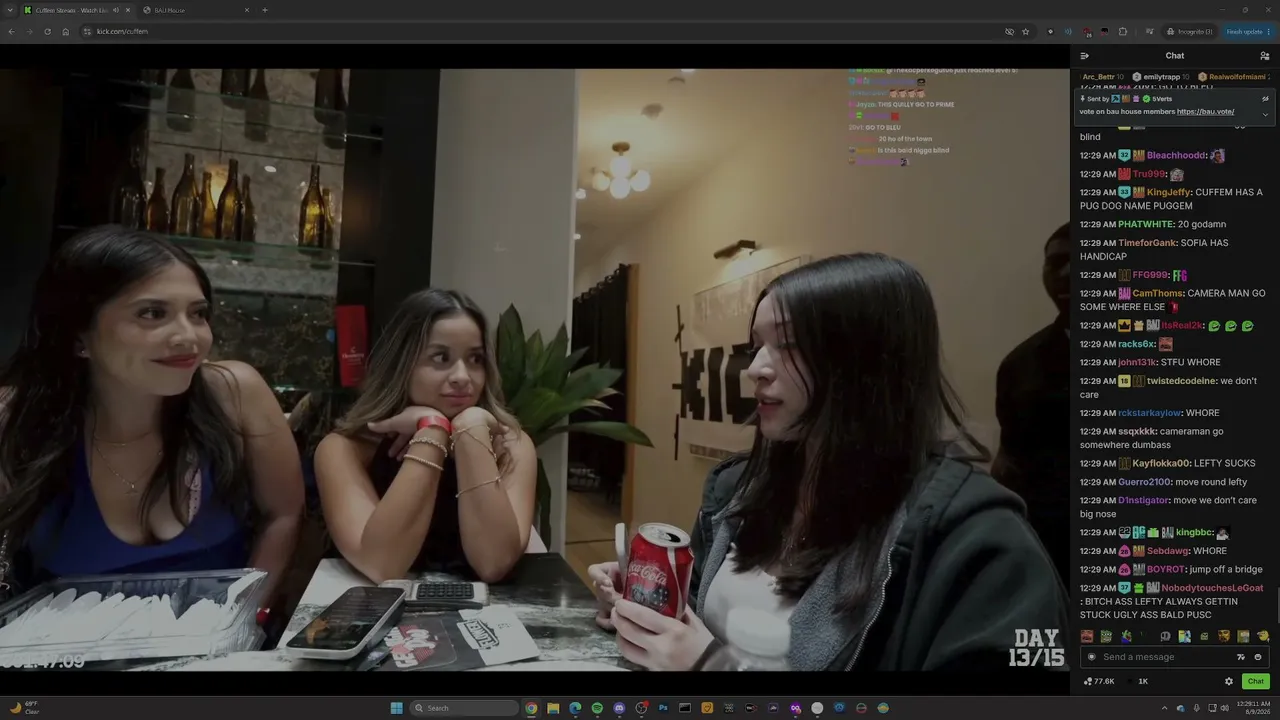This screenshot has height=720, width=1280.
Task: Switch to the Cuffem Stream browser tab
Action: [78, 10]
